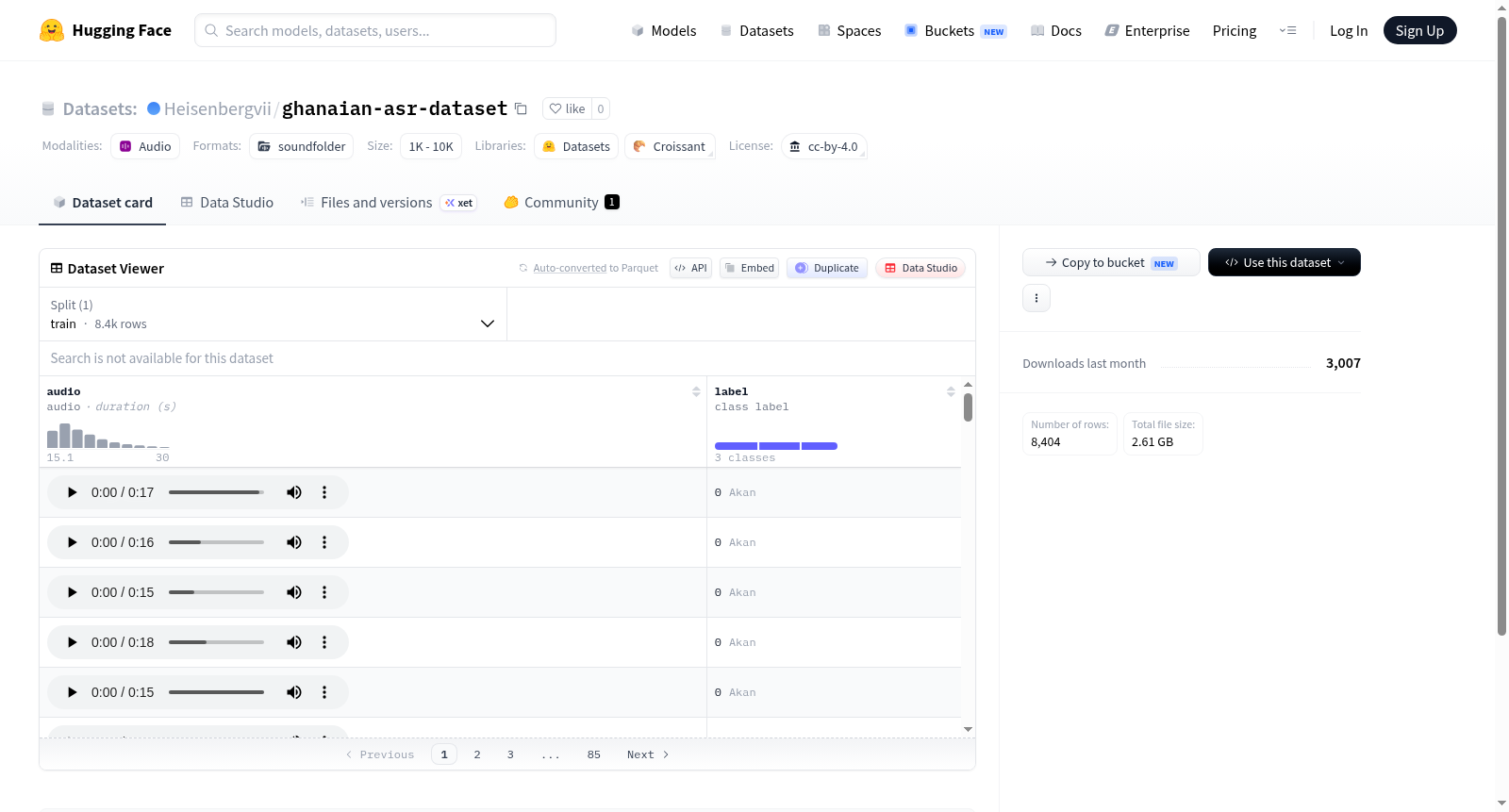1509x812 pixels.
Task: Mute the 0:17 audio clip
Action: coord(294,492)
